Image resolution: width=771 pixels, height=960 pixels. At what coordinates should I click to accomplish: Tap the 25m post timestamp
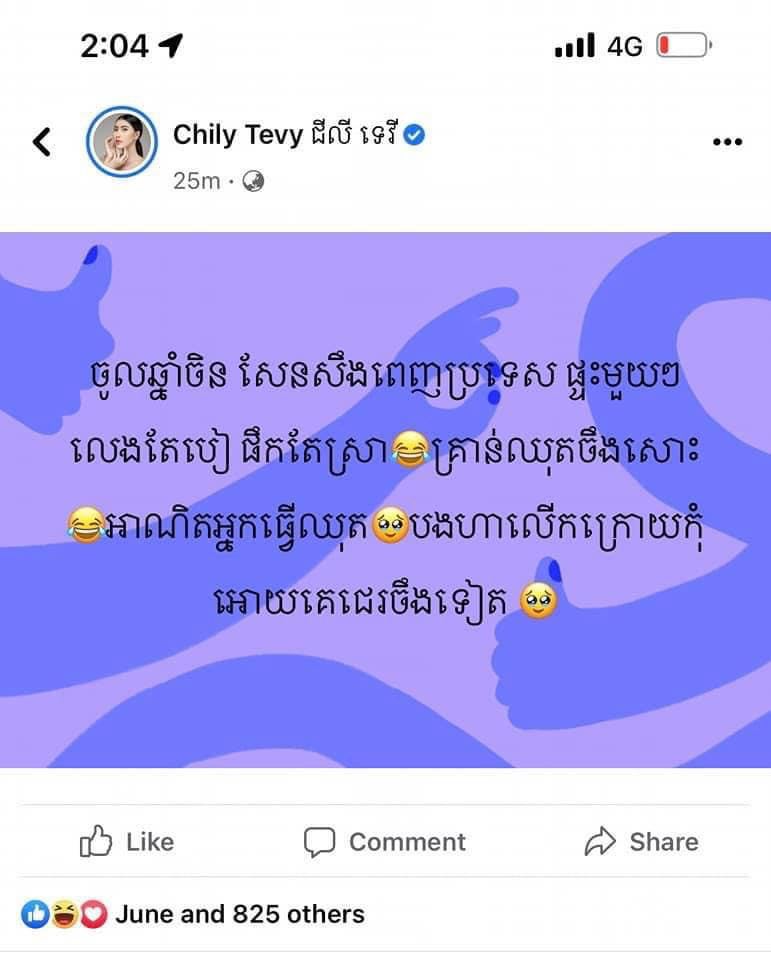pyautogui.click(x=196, y=181)
